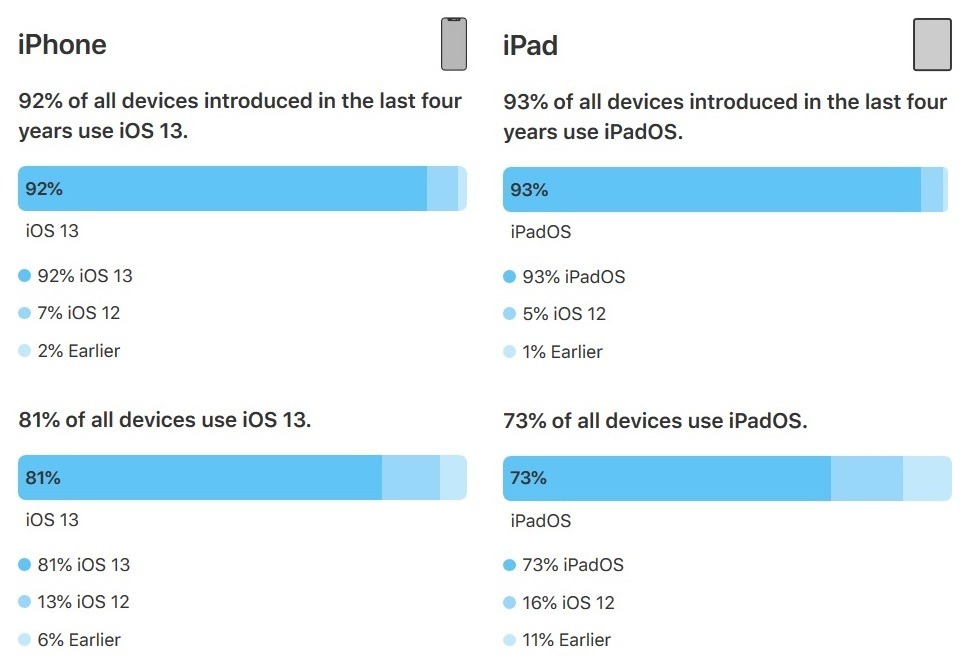Click the dot beside "93% iPadOS" legend

coord(509,277)
